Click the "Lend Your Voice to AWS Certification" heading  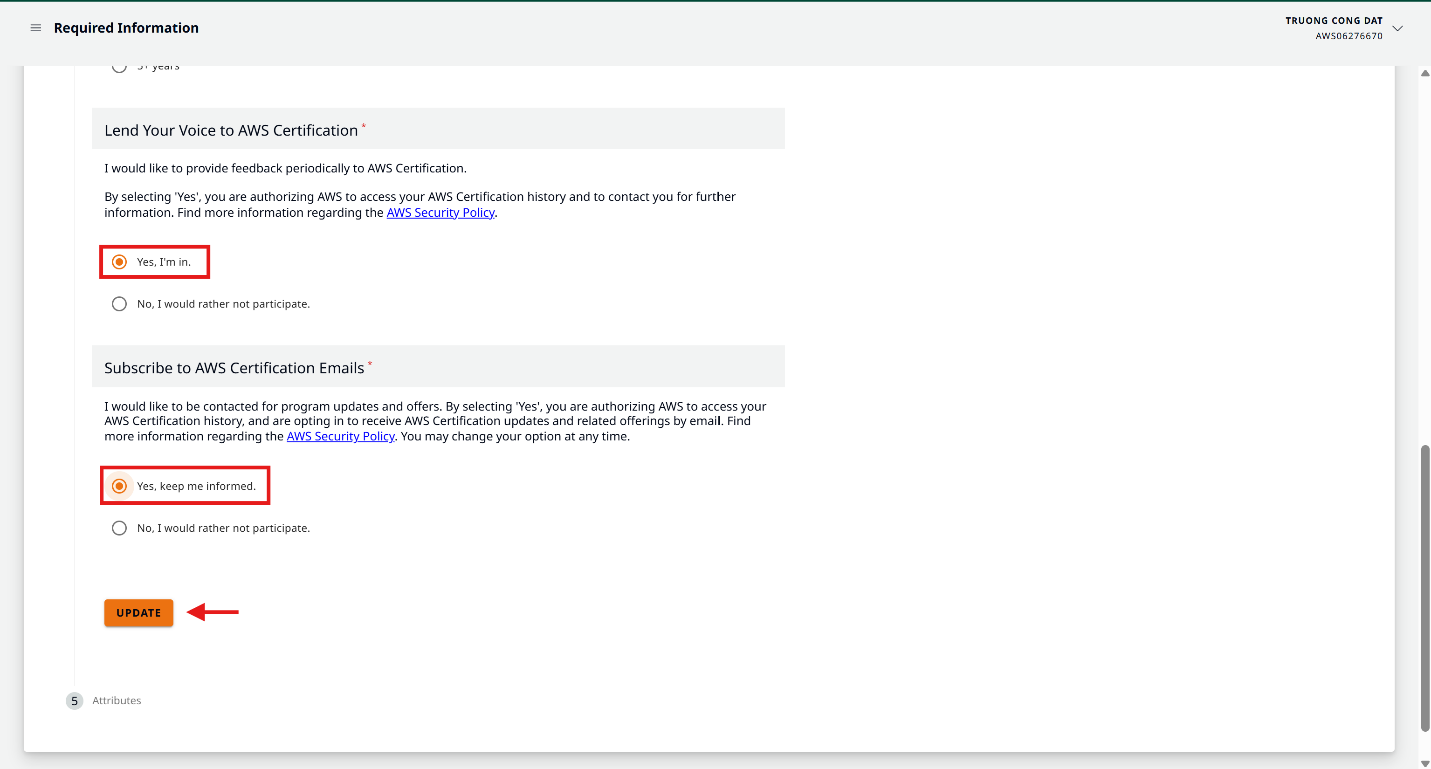point(231,131)
